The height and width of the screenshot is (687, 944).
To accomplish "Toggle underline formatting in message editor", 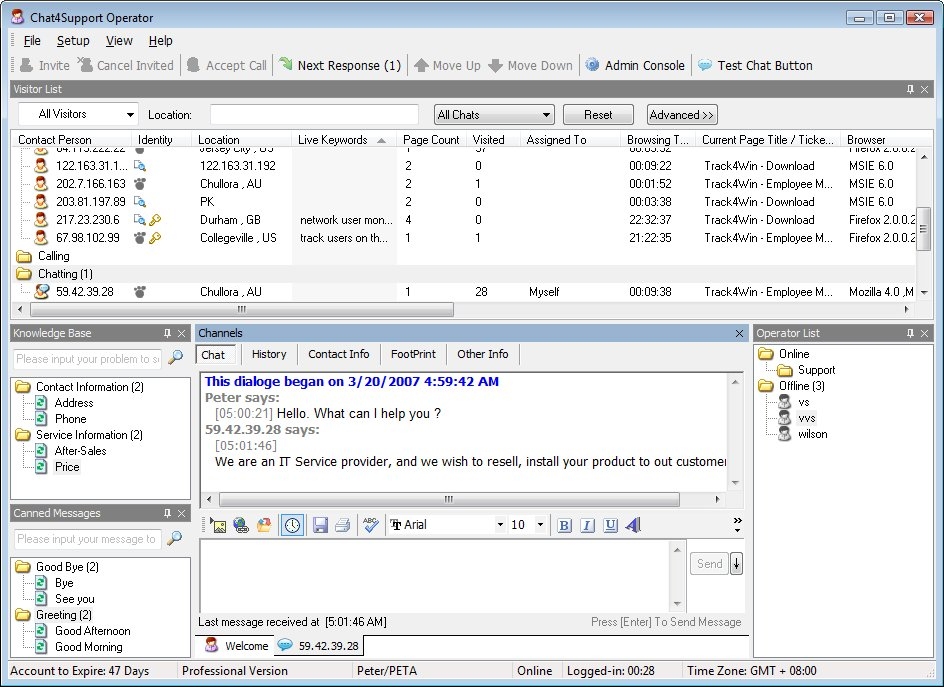I will pyautogui.click(x=610, y=525).
